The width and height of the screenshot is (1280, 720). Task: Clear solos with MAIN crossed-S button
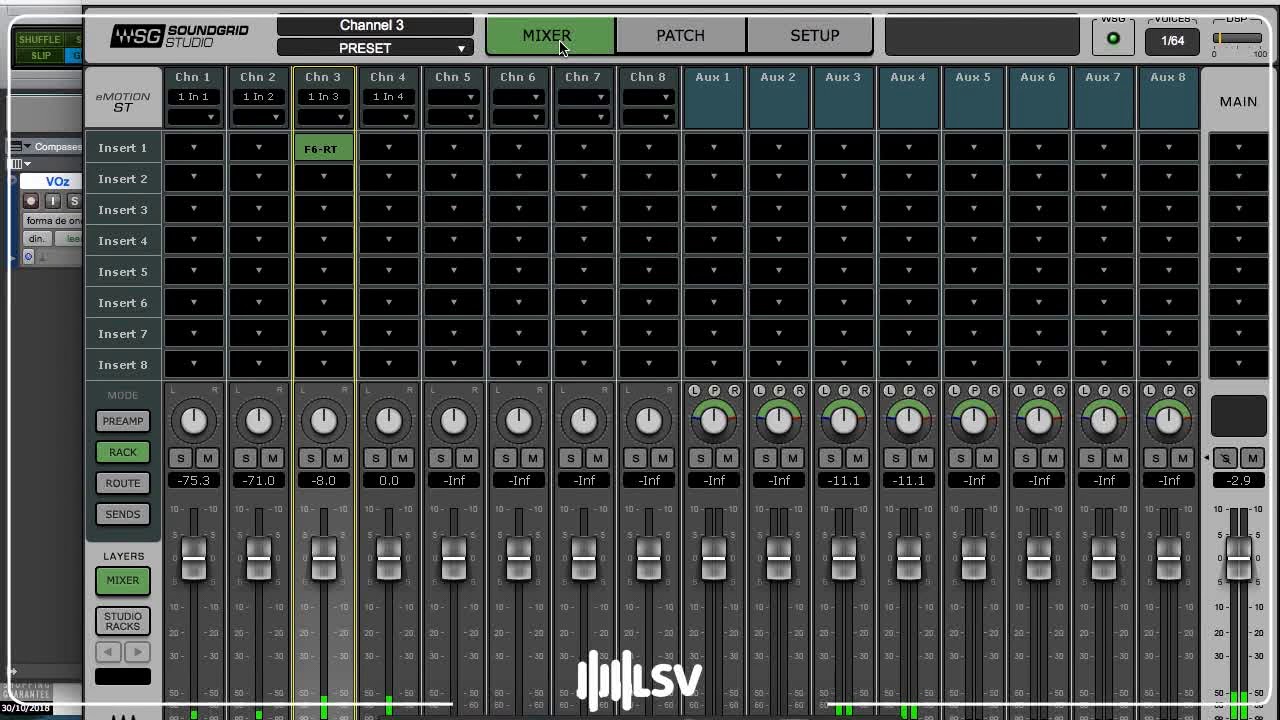pos(1225,458)
